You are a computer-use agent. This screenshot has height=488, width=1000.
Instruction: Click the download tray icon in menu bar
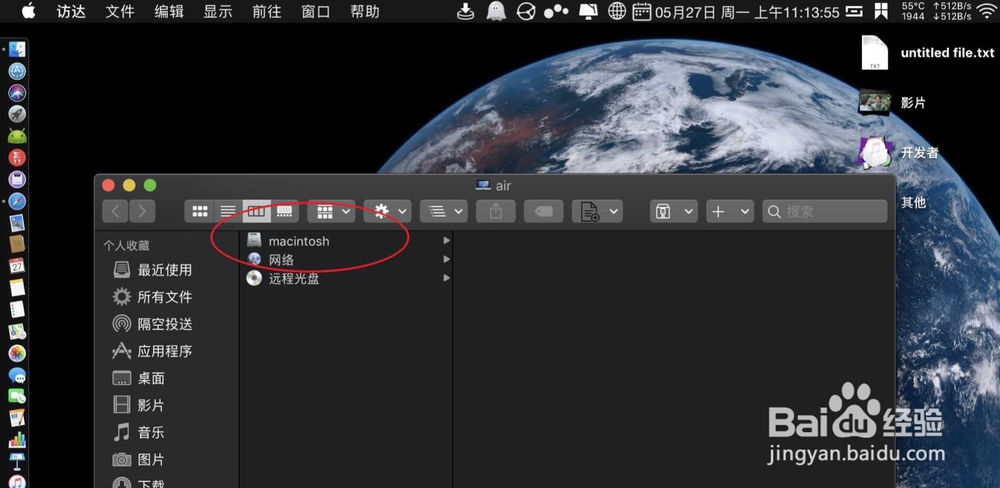466,11
